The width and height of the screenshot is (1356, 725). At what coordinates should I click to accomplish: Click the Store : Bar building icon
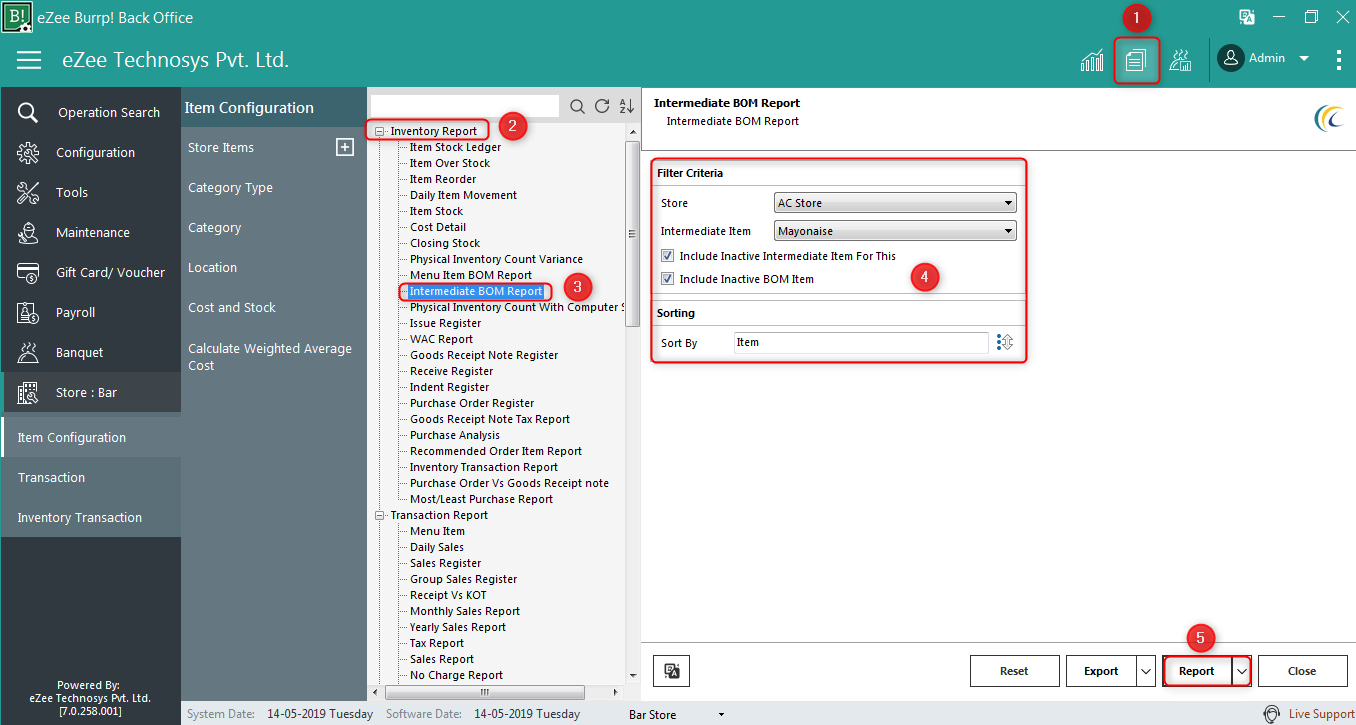pyautogui.click(x=28, y=392)
